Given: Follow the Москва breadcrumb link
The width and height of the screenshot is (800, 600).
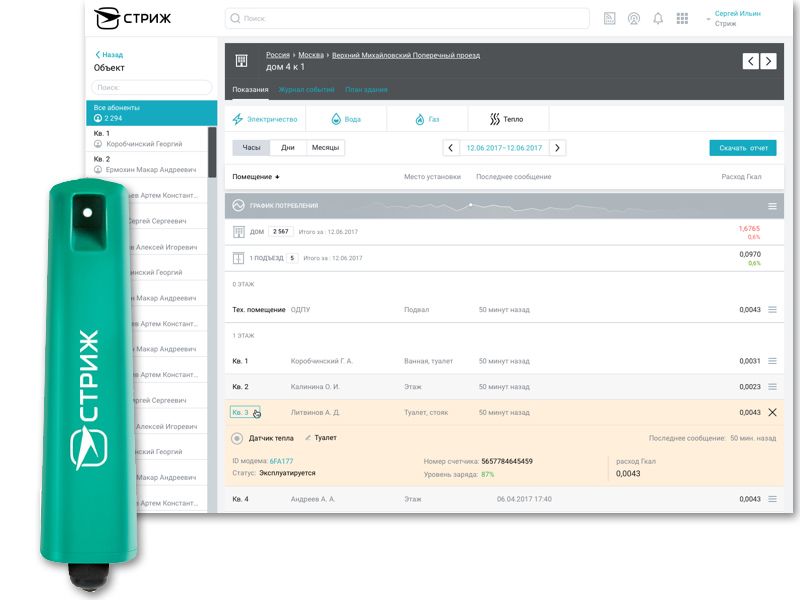Looking at the screenshot, I should (311, 55).
